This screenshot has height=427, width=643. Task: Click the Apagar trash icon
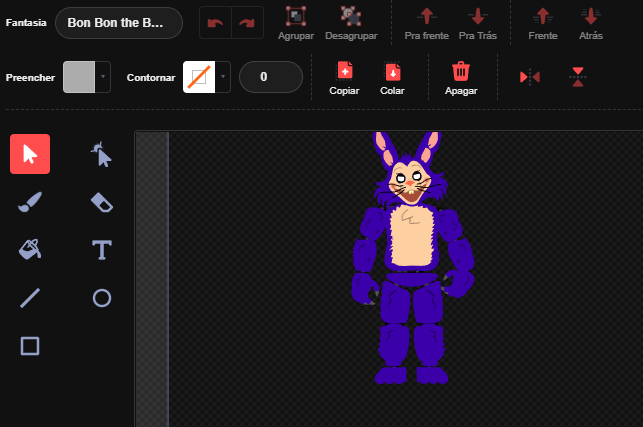(461, 71)
